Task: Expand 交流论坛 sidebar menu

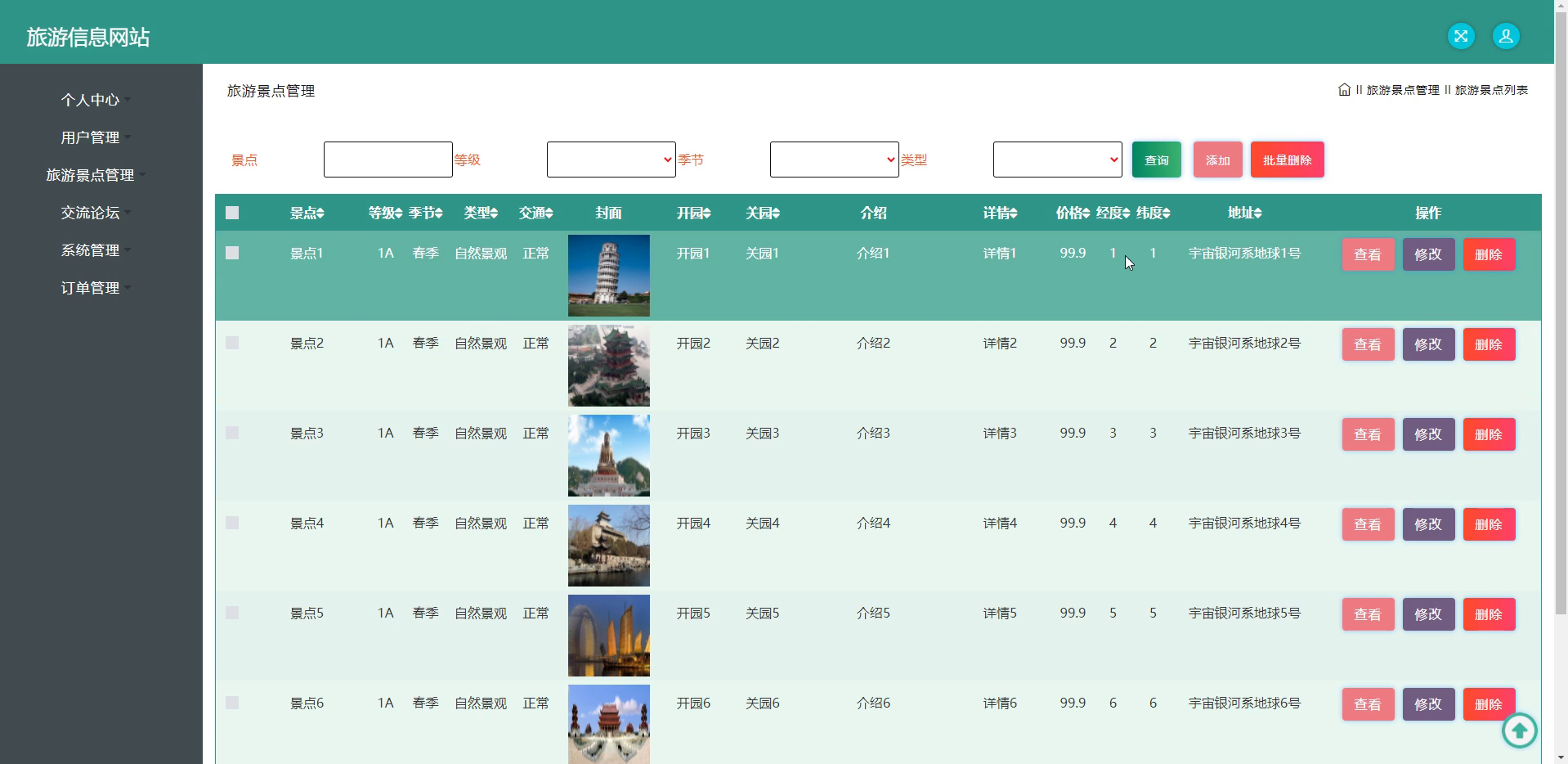Action: coord(95,213)
